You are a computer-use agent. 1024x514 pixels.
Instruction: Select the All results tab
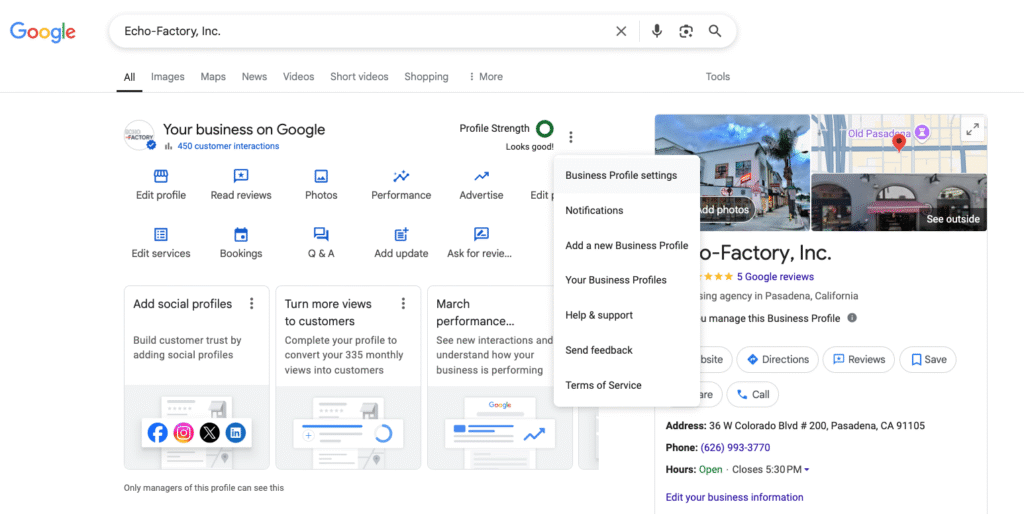[129, 77]
